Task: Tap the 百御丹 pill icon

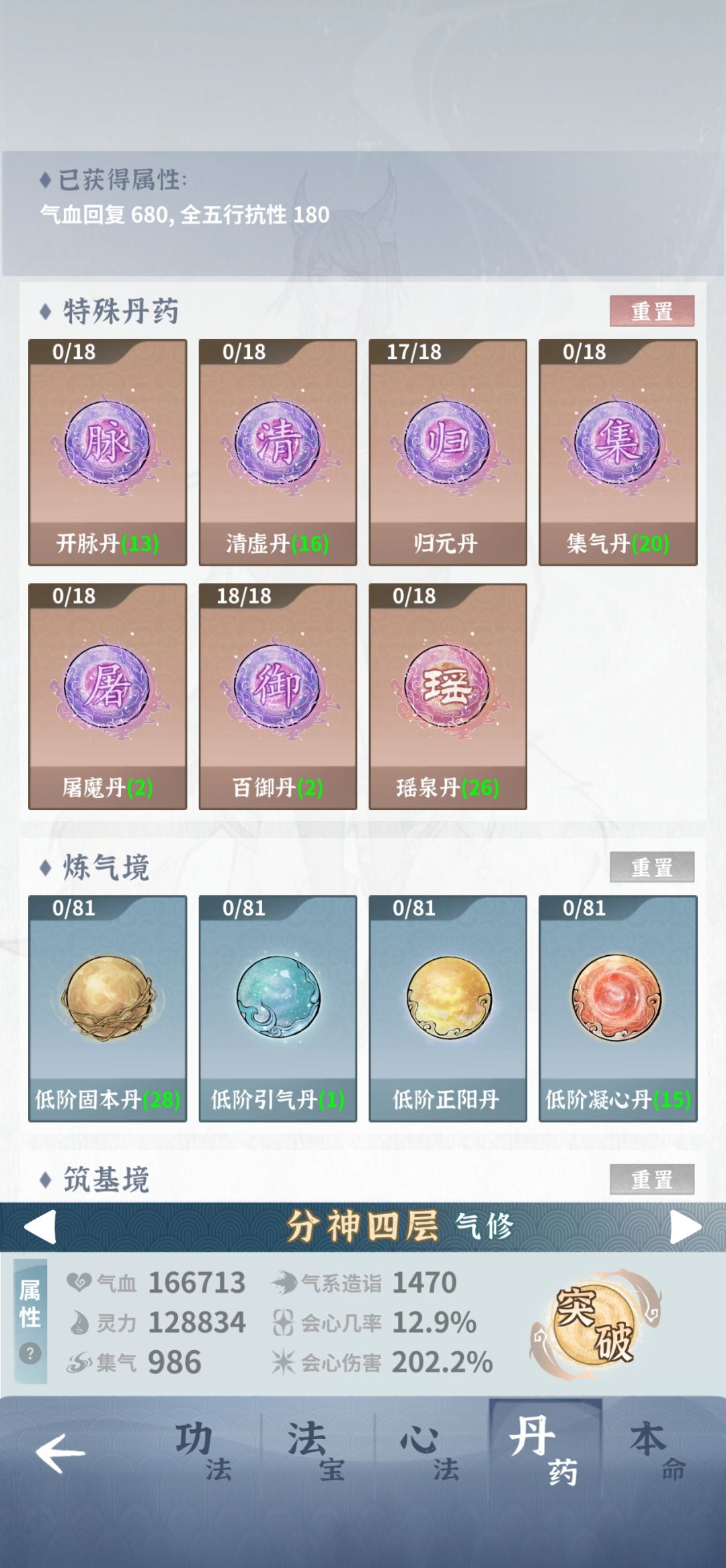Action: point(278,687)
